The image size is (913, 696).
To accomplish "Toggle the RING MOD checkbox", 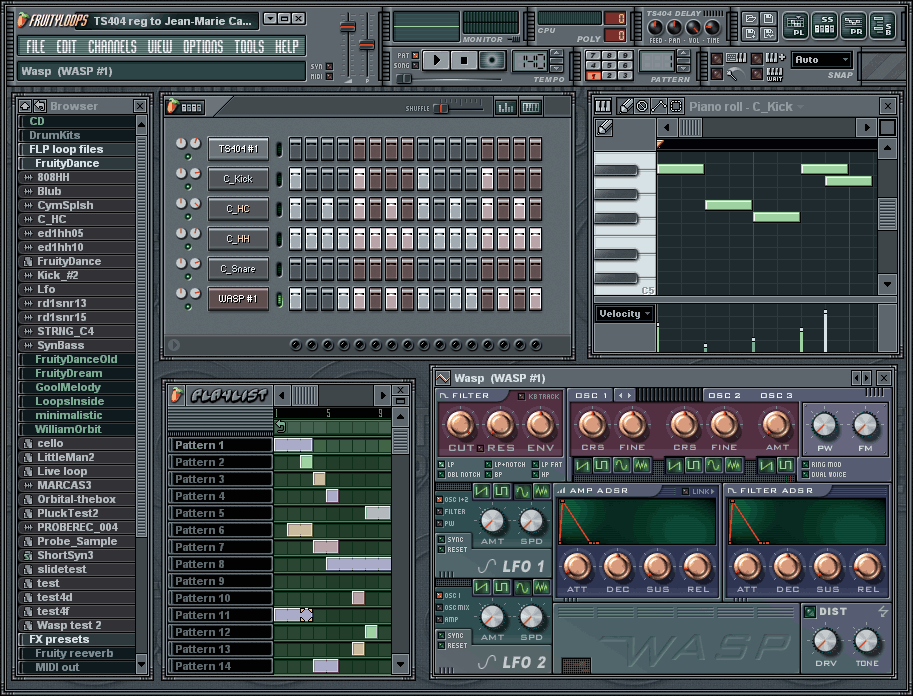I will click(x=805, y=465).
